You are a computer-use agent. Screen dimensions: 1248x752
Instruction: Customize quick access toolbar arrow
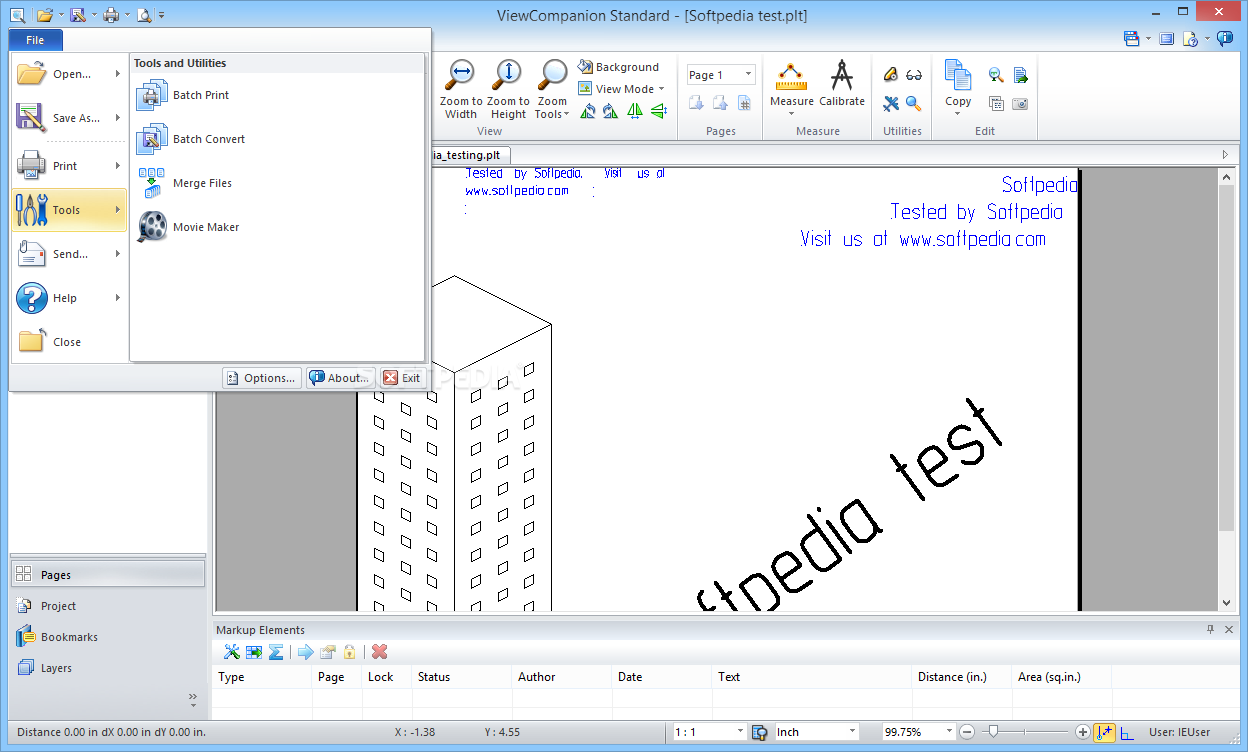point(162,15)
